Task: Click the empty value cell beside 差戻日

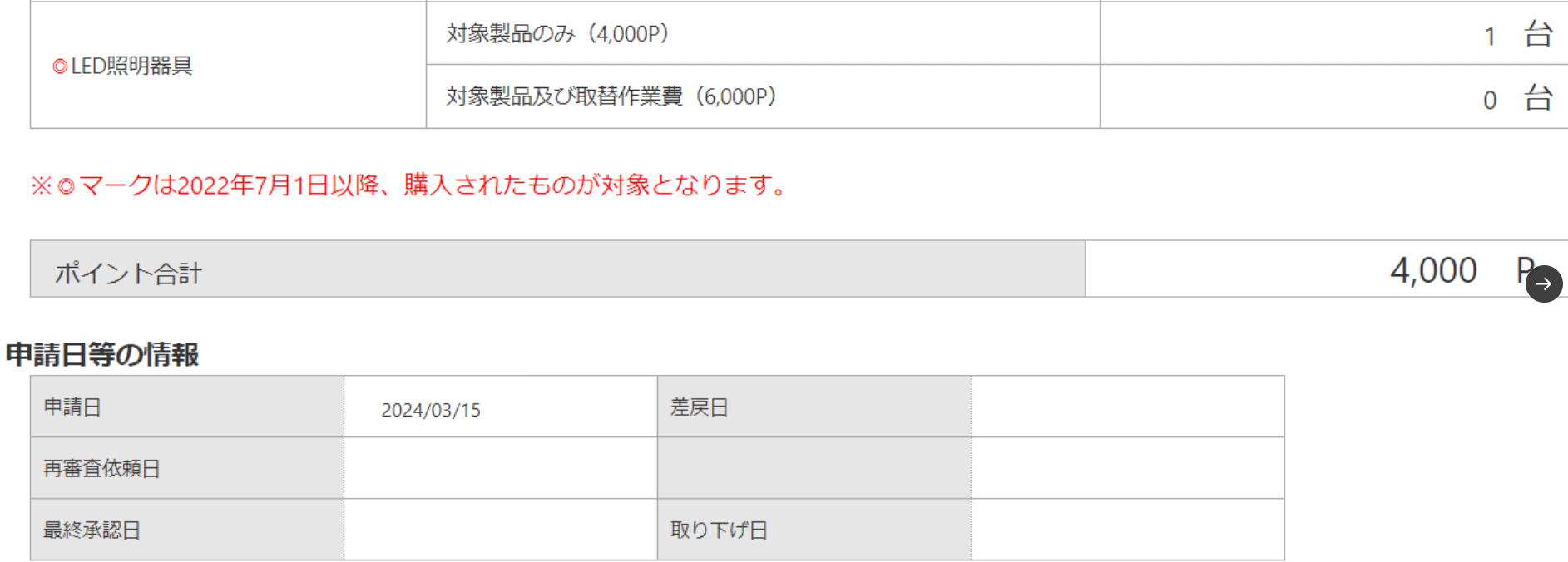Action: [x=1128, y=407]
